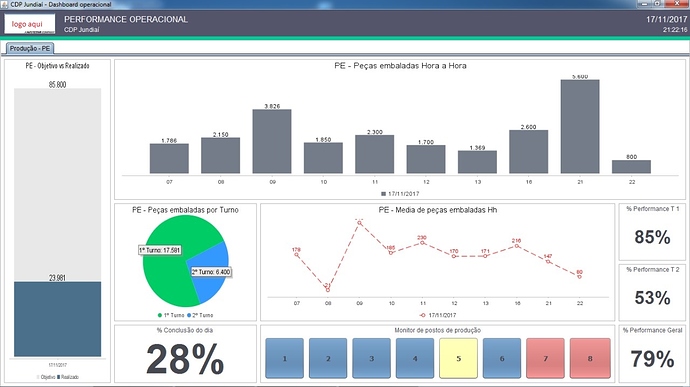690x387 pixels.
Task: Click the dark blue Realizado bar 23.981
Action: [x=57, y=319]
